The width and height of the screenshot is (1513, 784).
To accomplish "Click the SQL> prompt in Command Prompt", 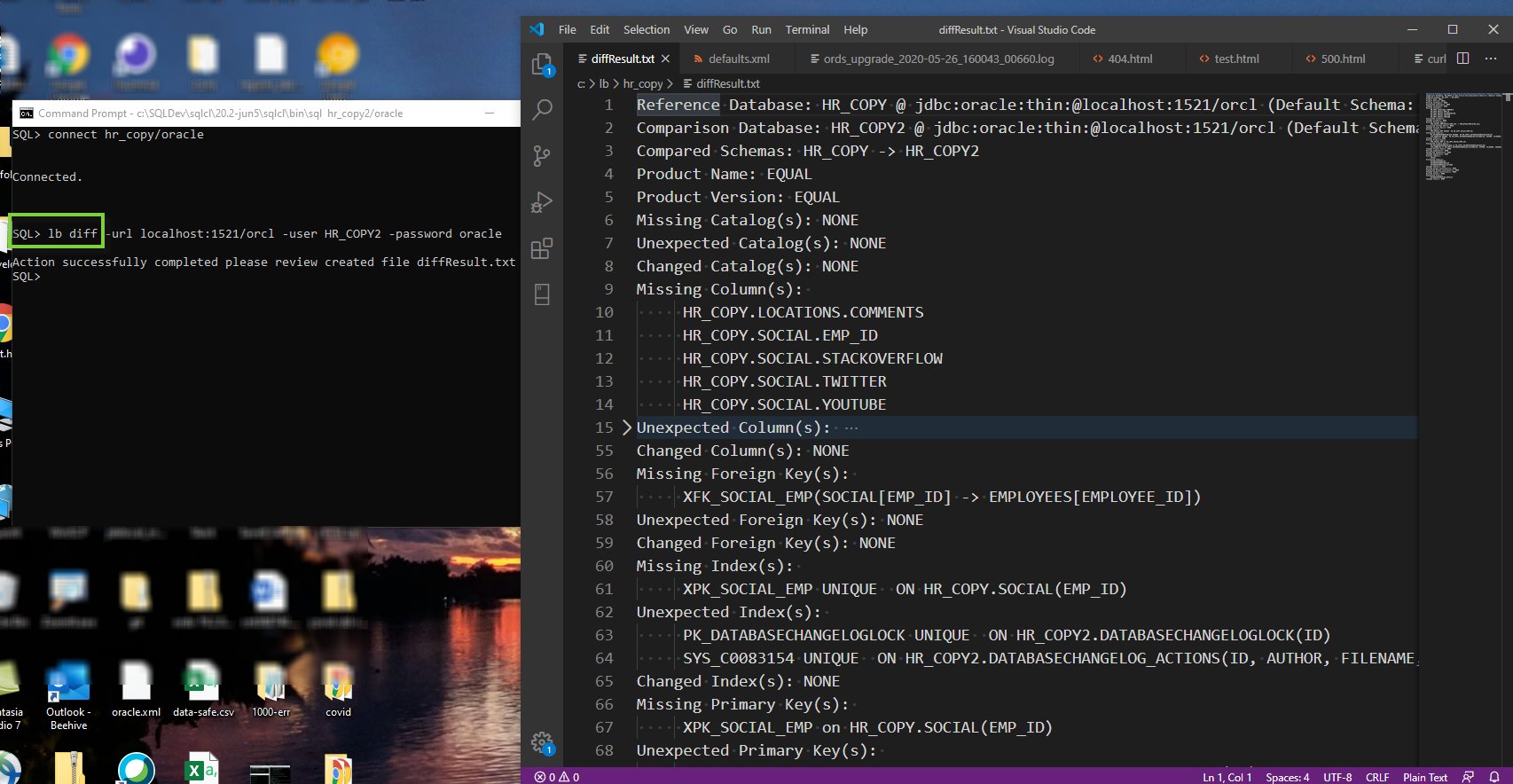I will click(27, 277).
